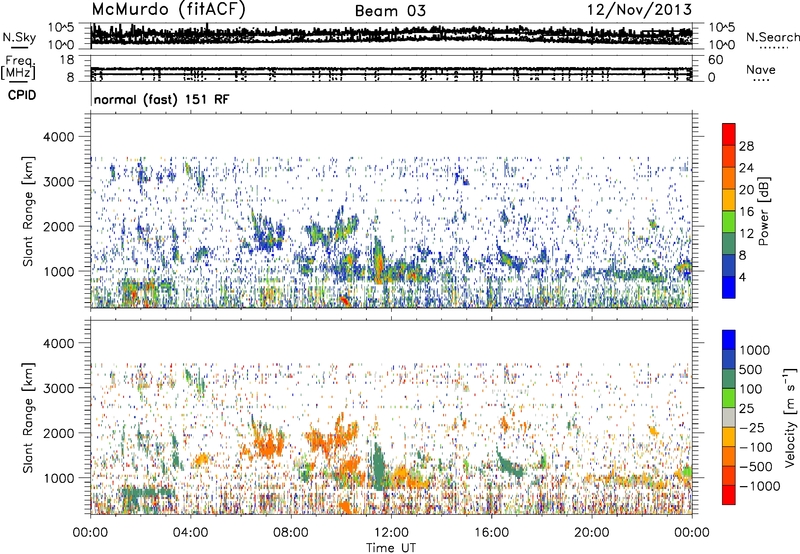This screenshot has height=554, width=800.
Task: Select Slant Range [km] label of power panel
Action: (28, 211)
